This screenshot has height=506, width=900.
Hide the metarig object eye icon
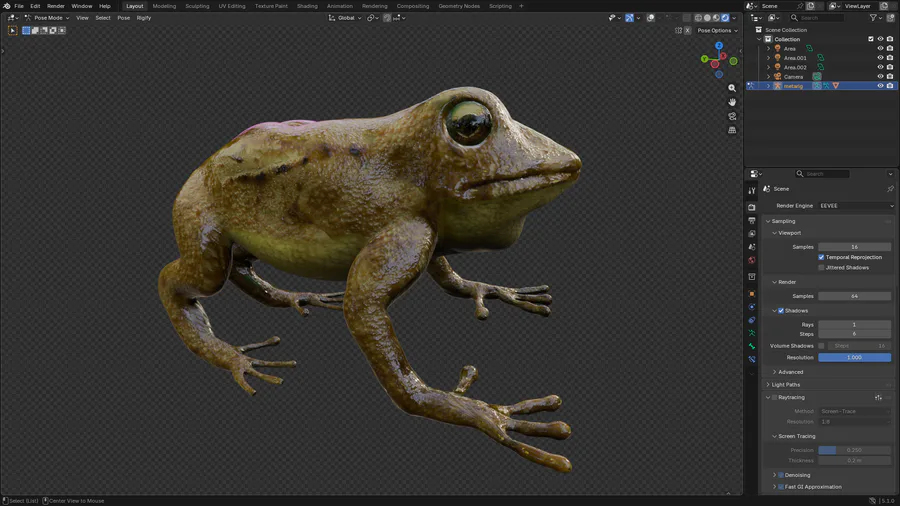coord(880,85)
